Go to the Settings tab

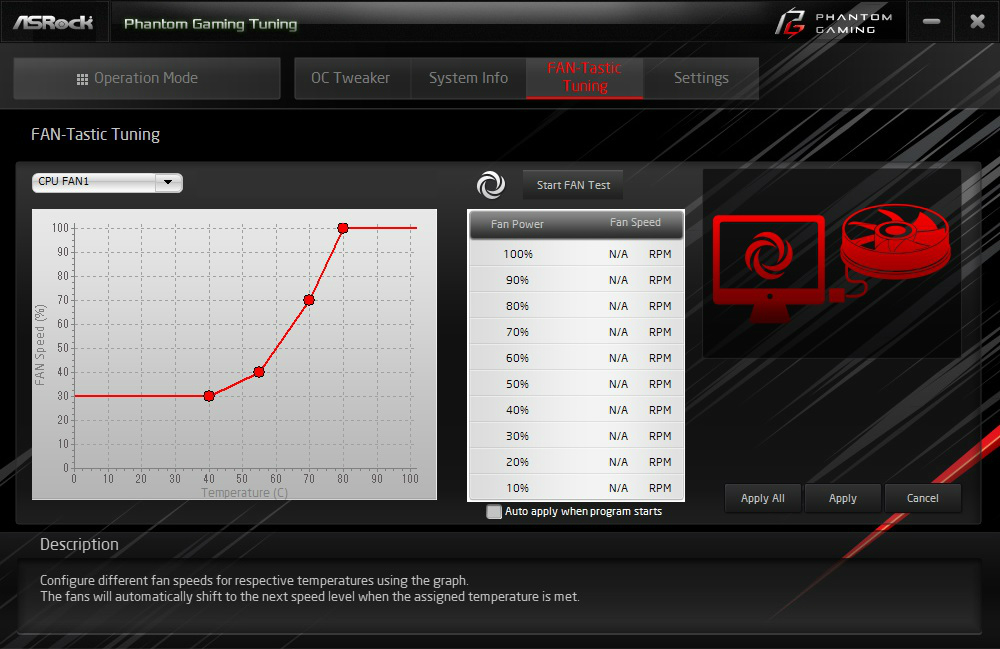pyautogui.click(x=701, y=78)
